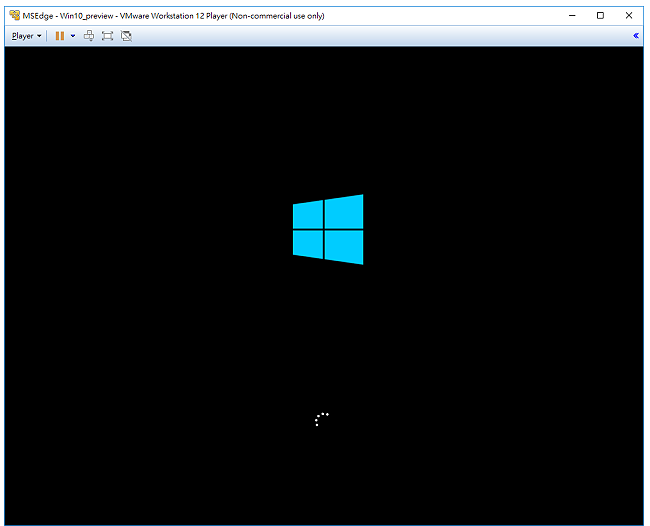
Task: Minimize the VMware Player window
Action: (572, 16)
